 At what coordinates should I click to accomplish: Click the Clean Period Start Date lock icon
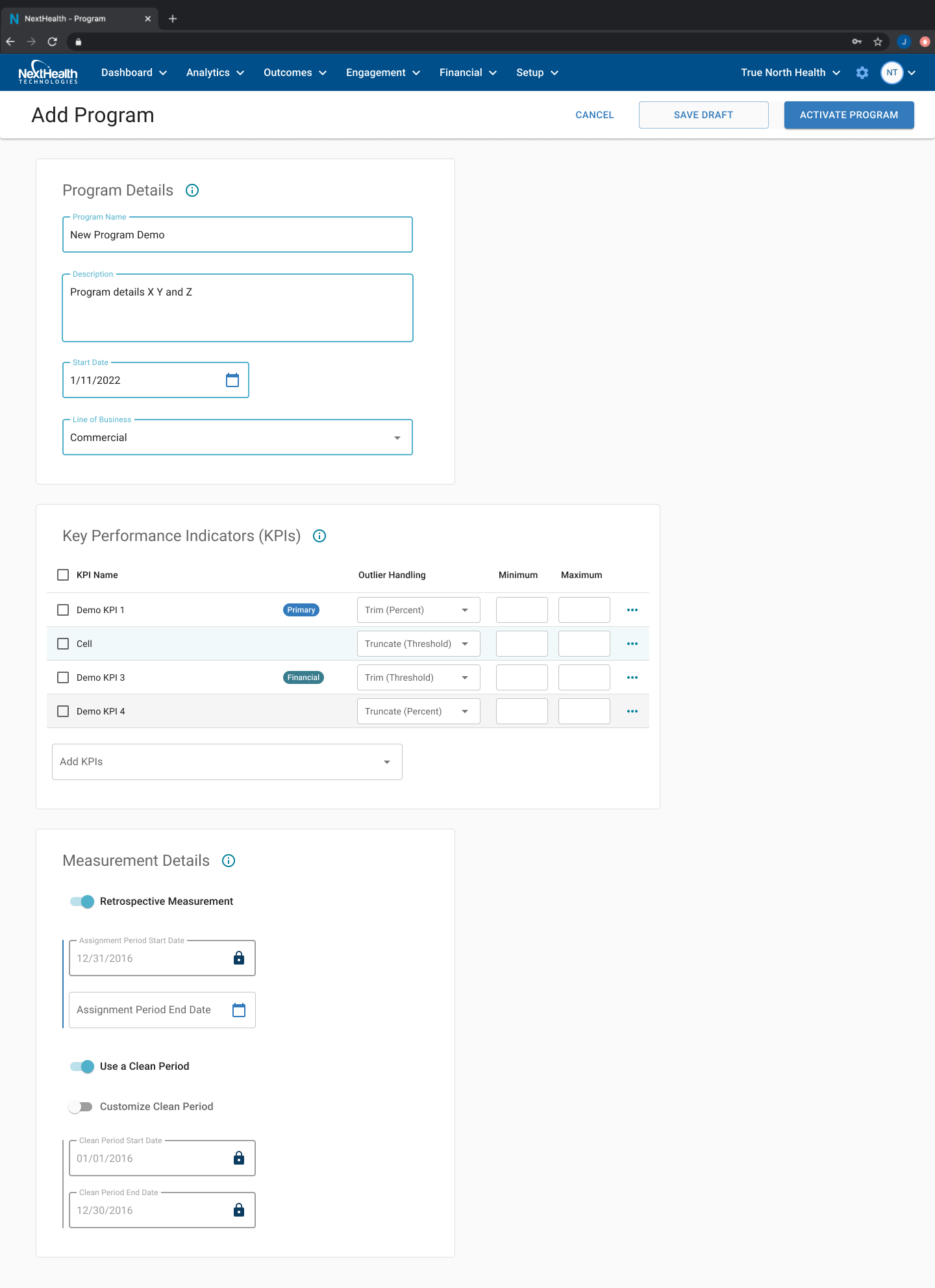tap(239, 1158)
